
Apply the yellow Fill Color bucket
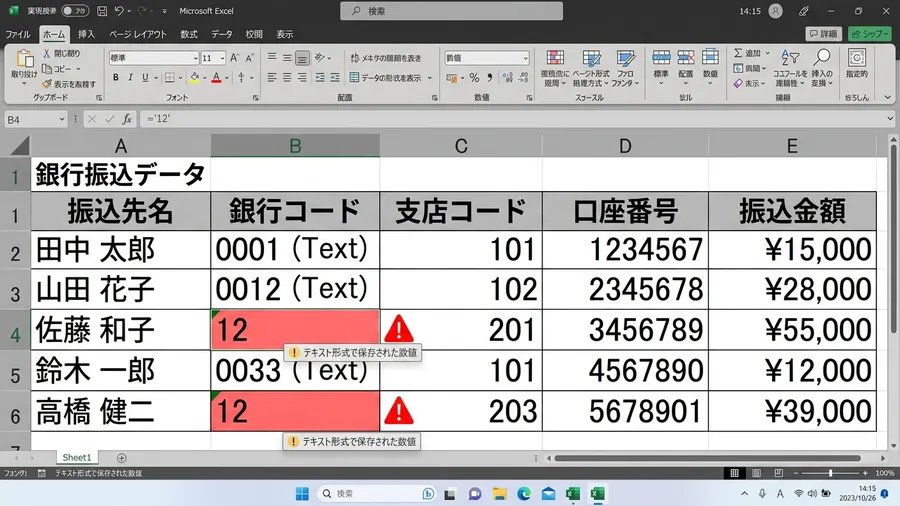(195, 77)
